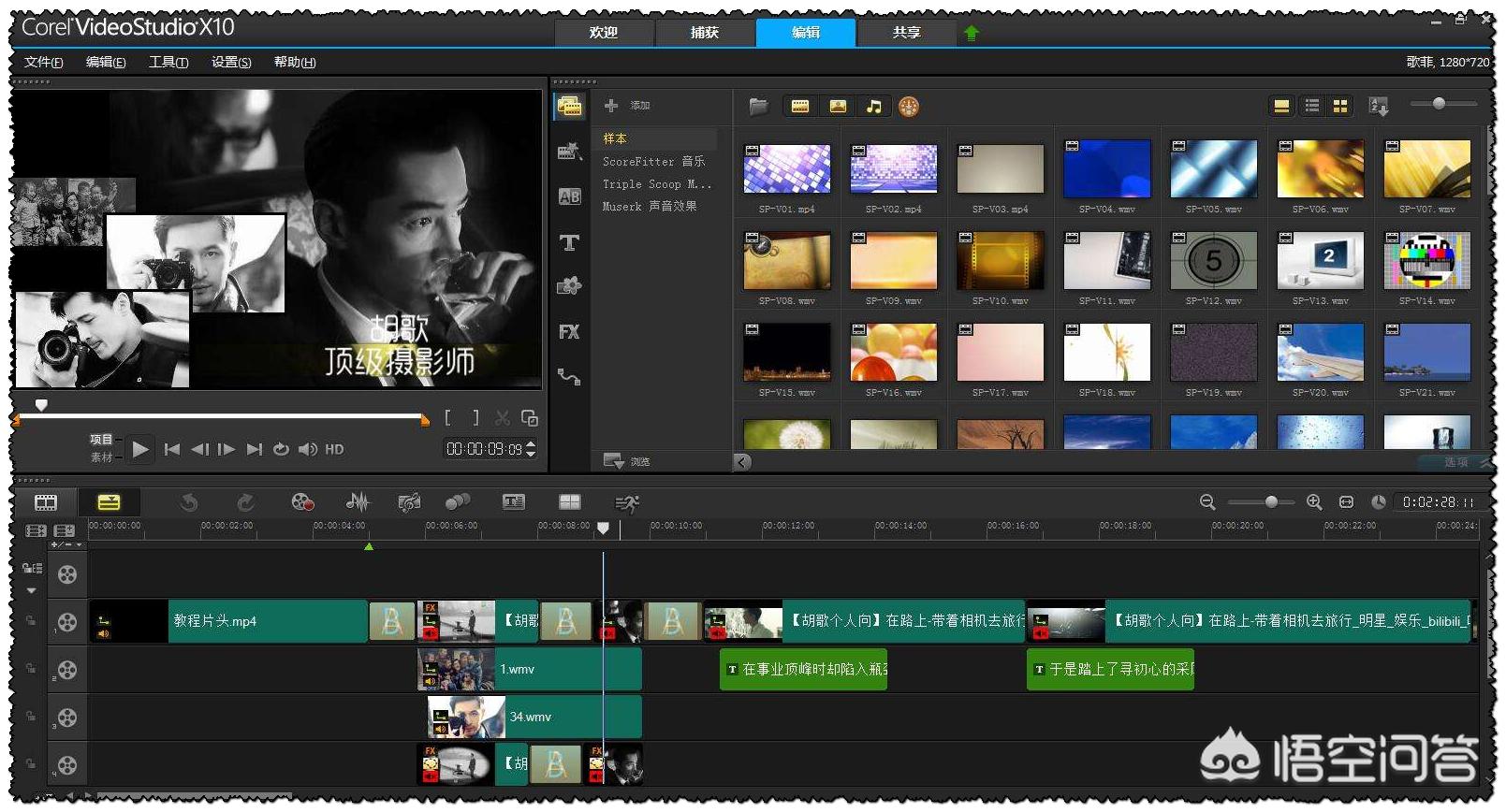Screen dimensions: 1506x812
Task: Open the Transition library panel
Action: (569, 197)
